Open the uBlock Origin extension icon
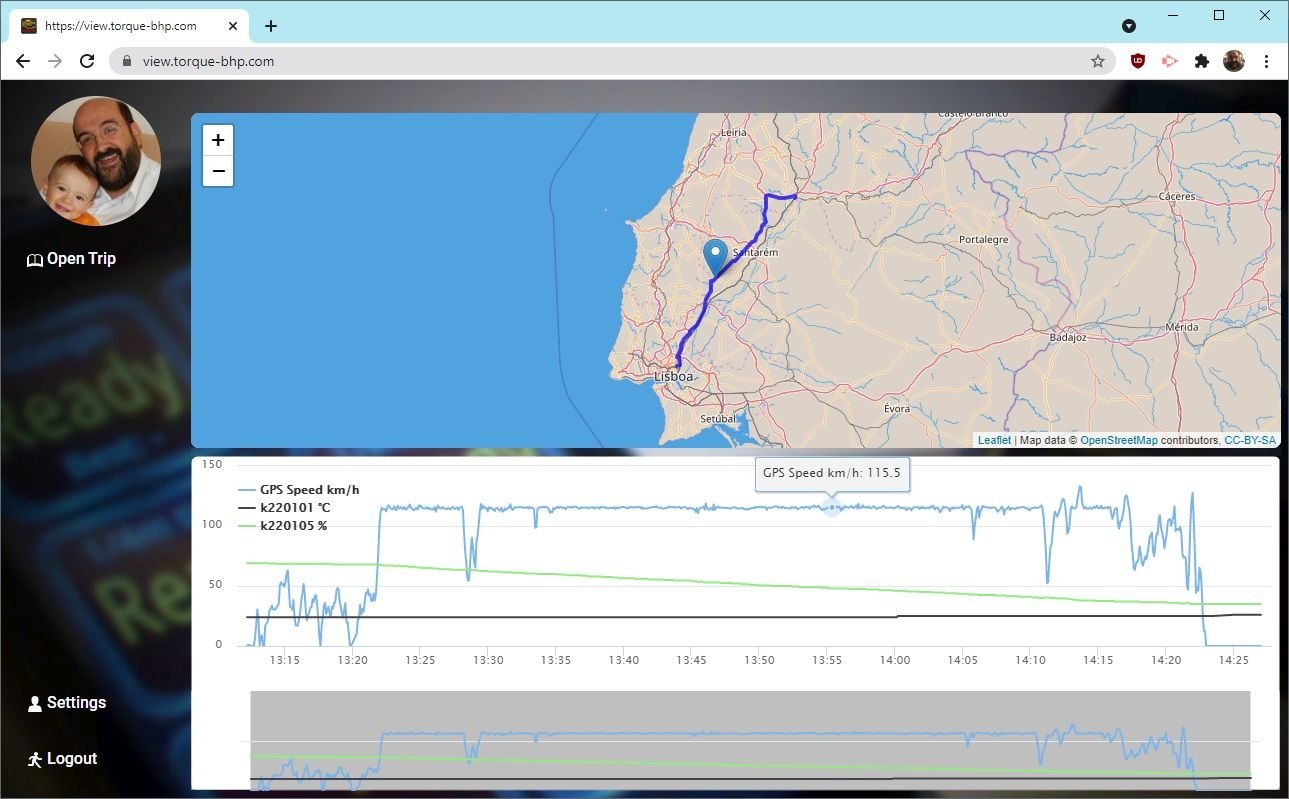The height and width of the screenshot is (799, 1289). click(x=1138, y=61)
